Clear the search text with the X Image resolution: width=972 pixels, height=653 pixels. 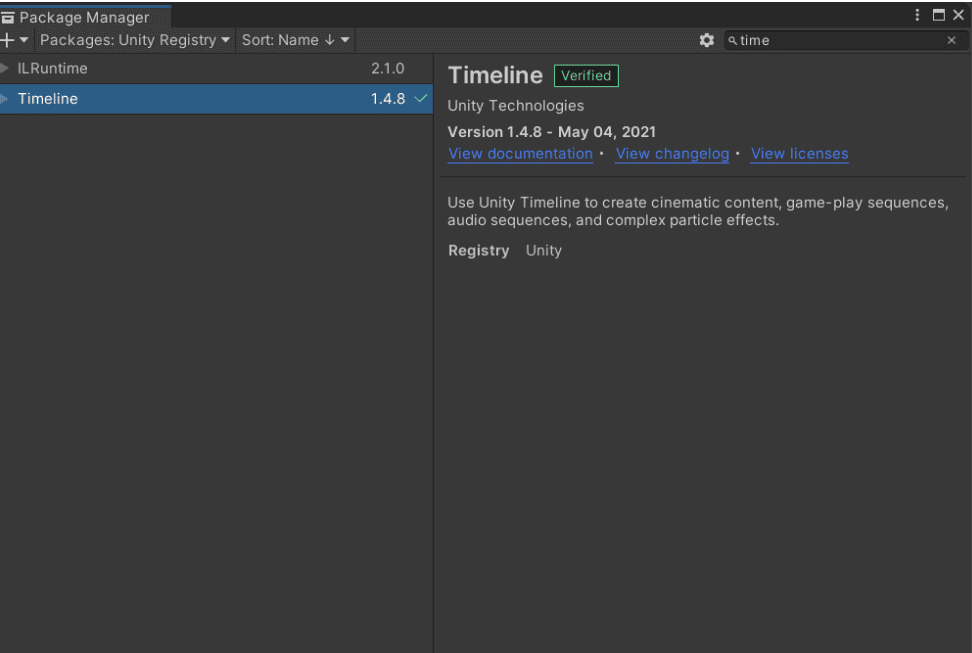tap(951, 41)
